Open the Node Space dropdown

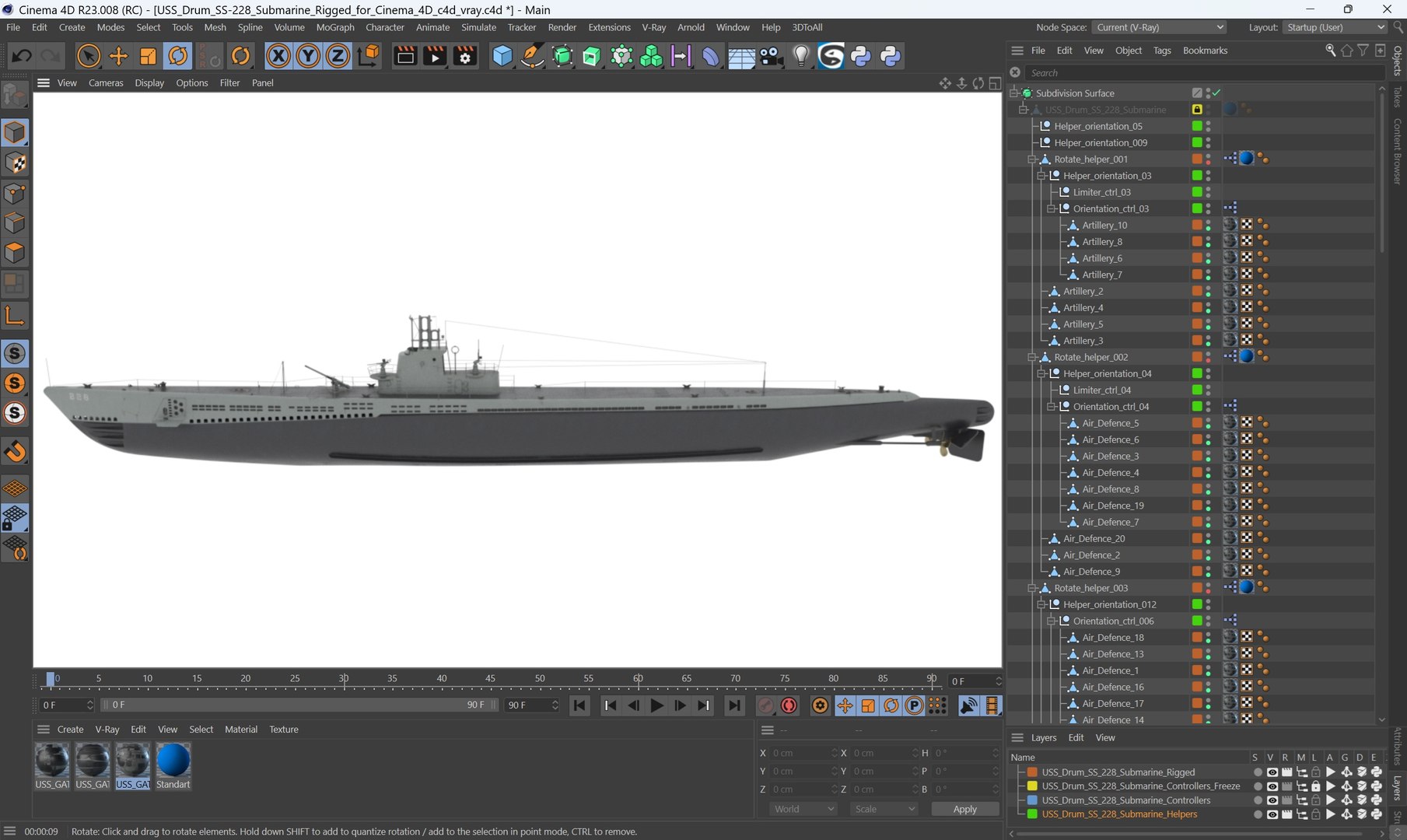1160,27
